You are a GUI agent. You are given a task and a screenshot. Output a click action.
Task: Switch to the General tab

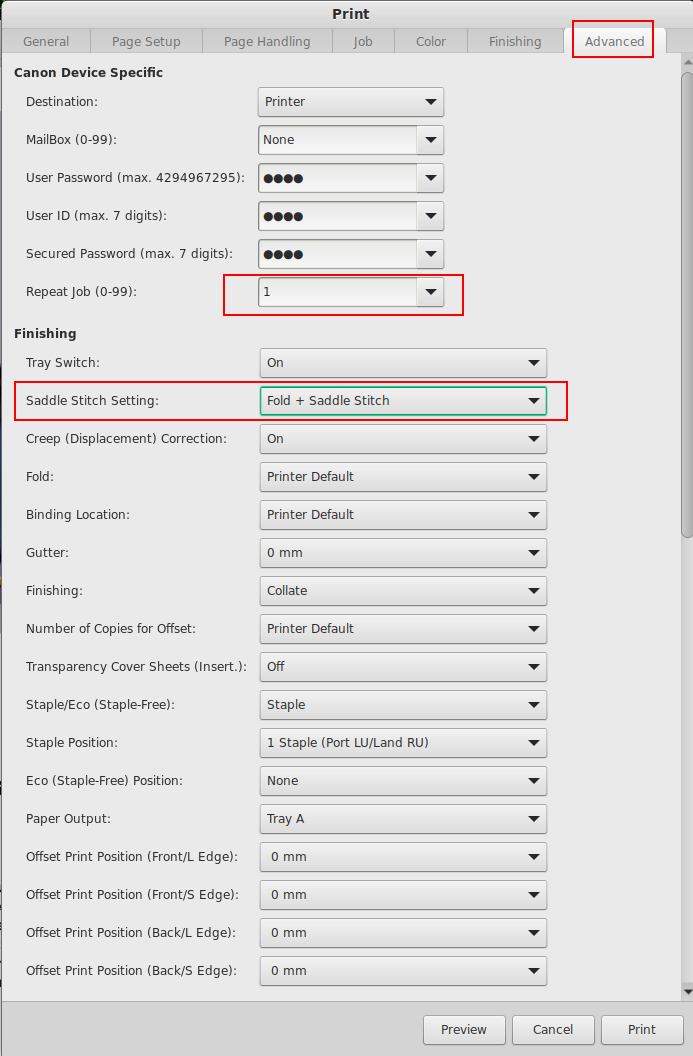point(46,41)
